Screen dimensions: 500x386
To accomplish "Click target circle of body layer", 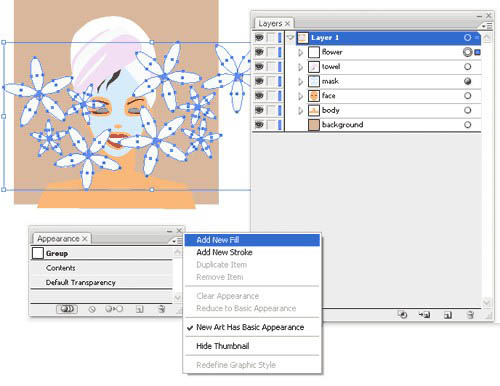I will pos(467,110).
